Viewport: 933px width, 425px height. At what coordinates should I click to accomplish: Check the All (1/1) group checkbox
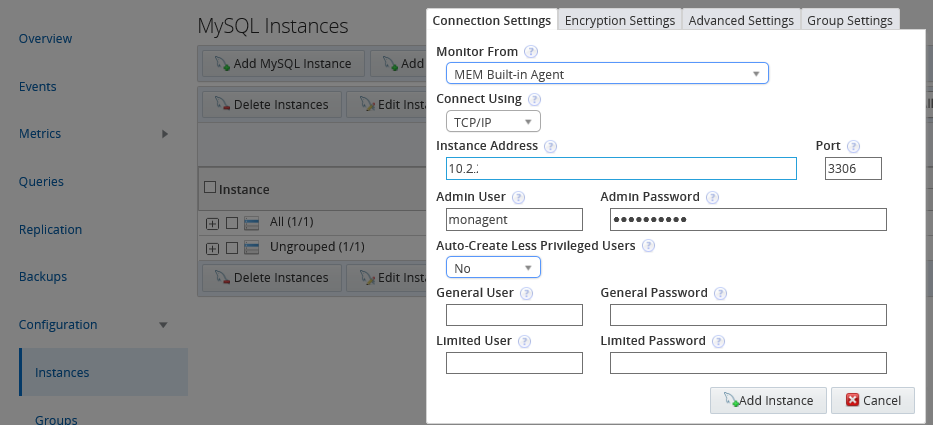232,223
